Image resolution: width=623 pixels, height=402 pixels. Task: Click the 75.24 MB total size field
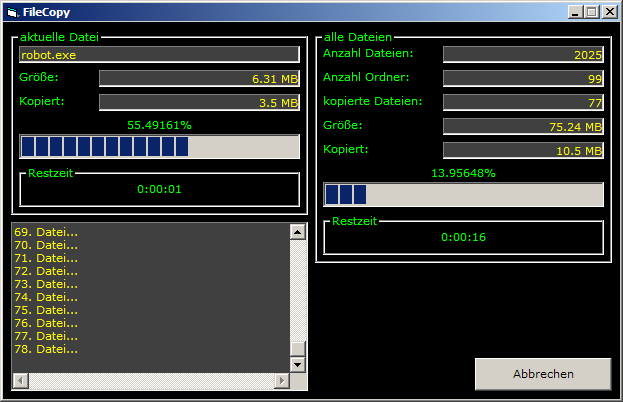coord(522,126)
